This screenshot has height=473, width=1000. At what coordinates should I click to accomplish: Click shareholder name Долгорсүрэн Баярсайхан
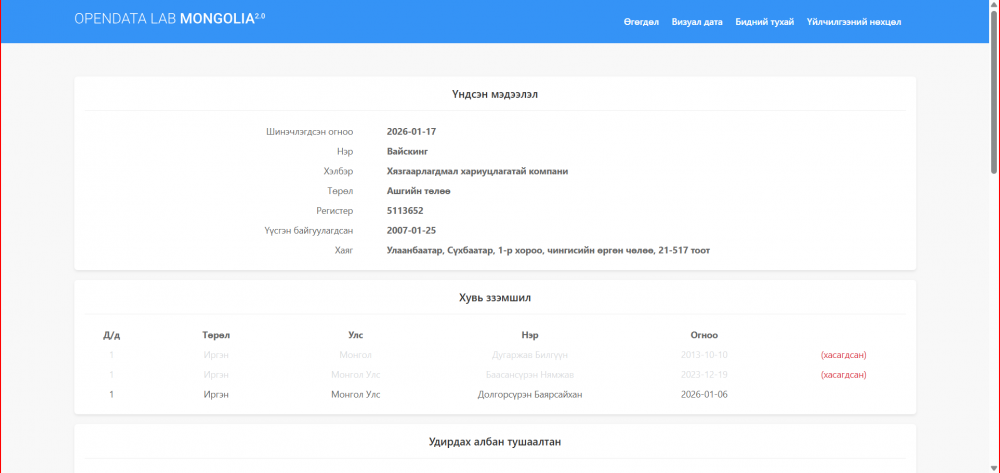(x=530, y=394)
